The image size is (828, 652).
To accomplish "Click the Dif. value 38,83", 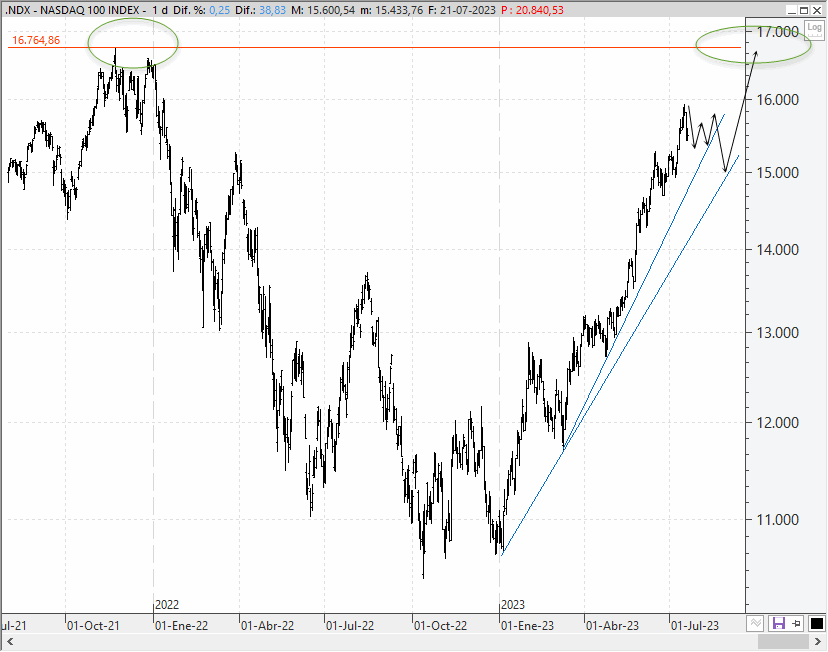I will [272, 10].
